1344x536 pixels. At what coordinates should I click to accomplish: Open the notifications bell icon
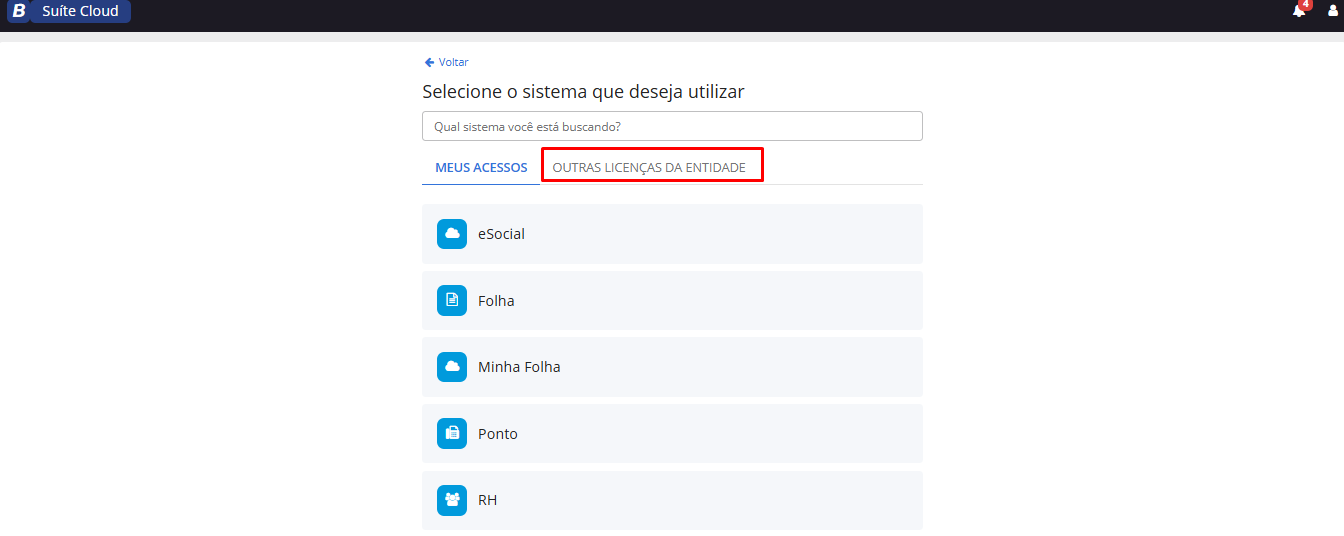point(1298,11)
